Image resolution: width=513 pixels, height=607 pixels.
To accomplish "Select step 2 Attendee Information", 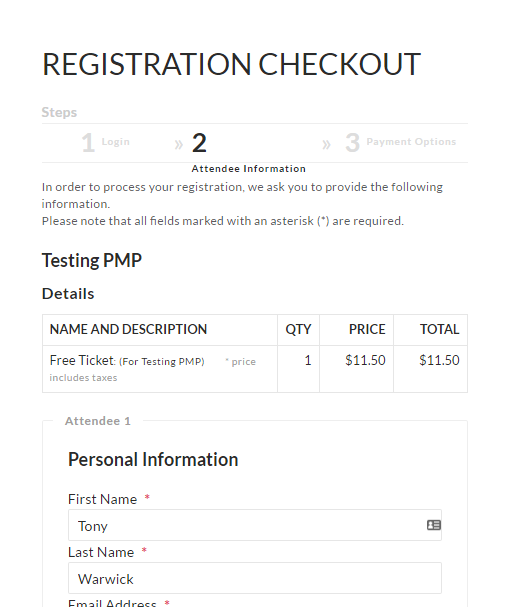I will [x=249, y=153].
